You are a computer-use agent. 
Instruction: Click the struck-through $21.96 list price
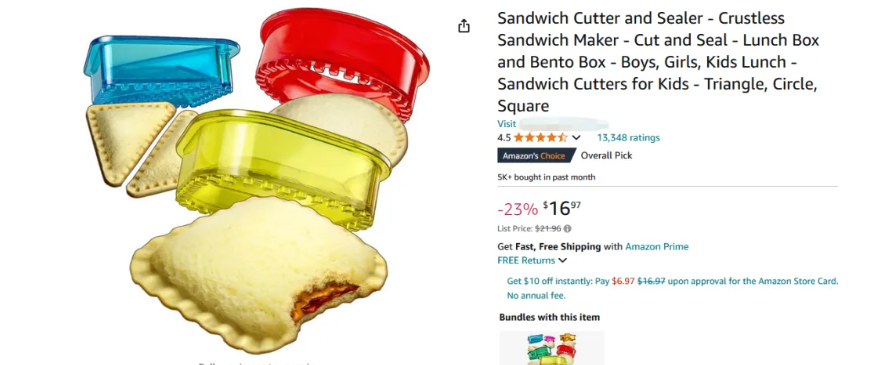click(x=548, y=229)
